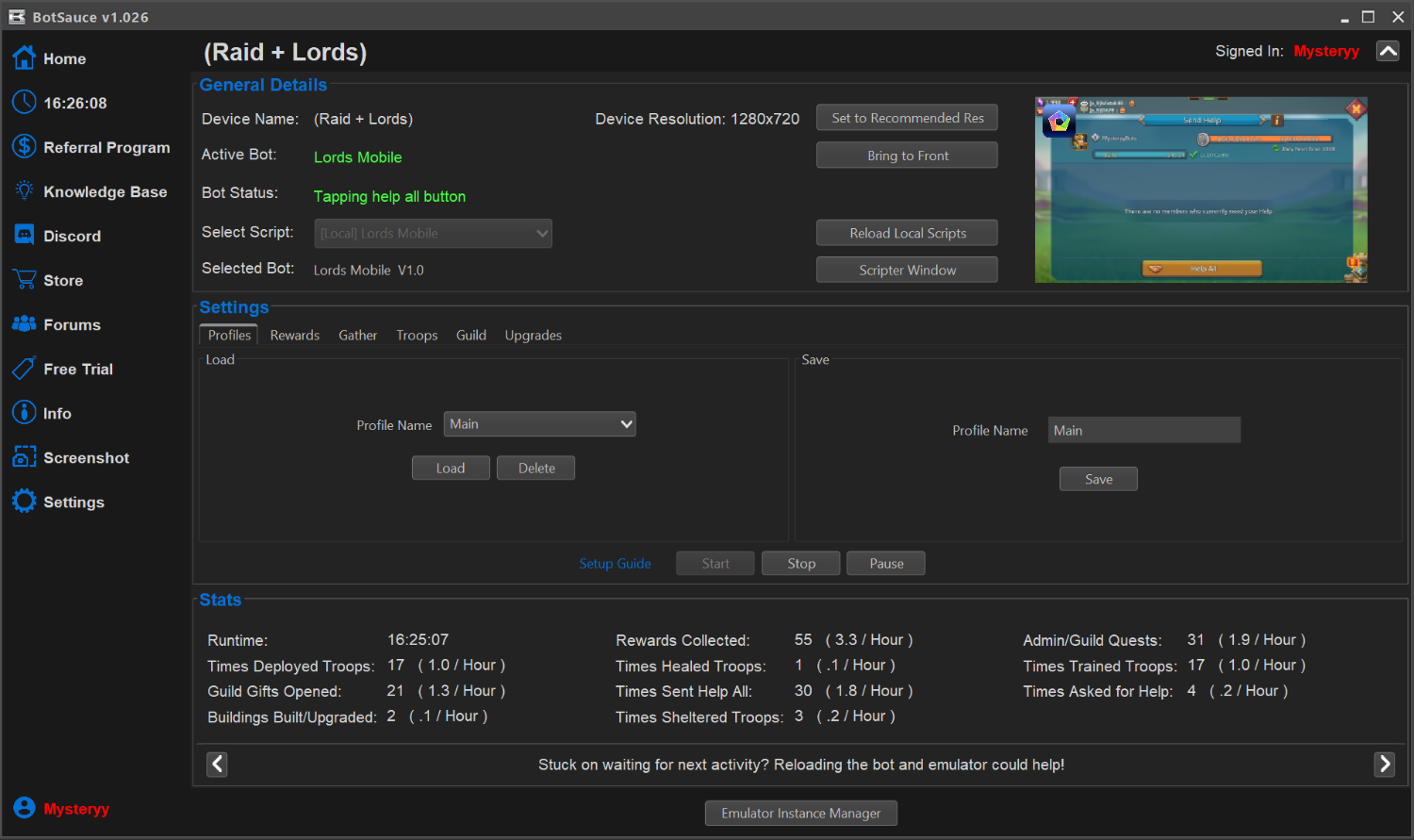Click the Rewards Collected stat label
The width and height of the screenshot is (1414, 840).
(682, 640)
